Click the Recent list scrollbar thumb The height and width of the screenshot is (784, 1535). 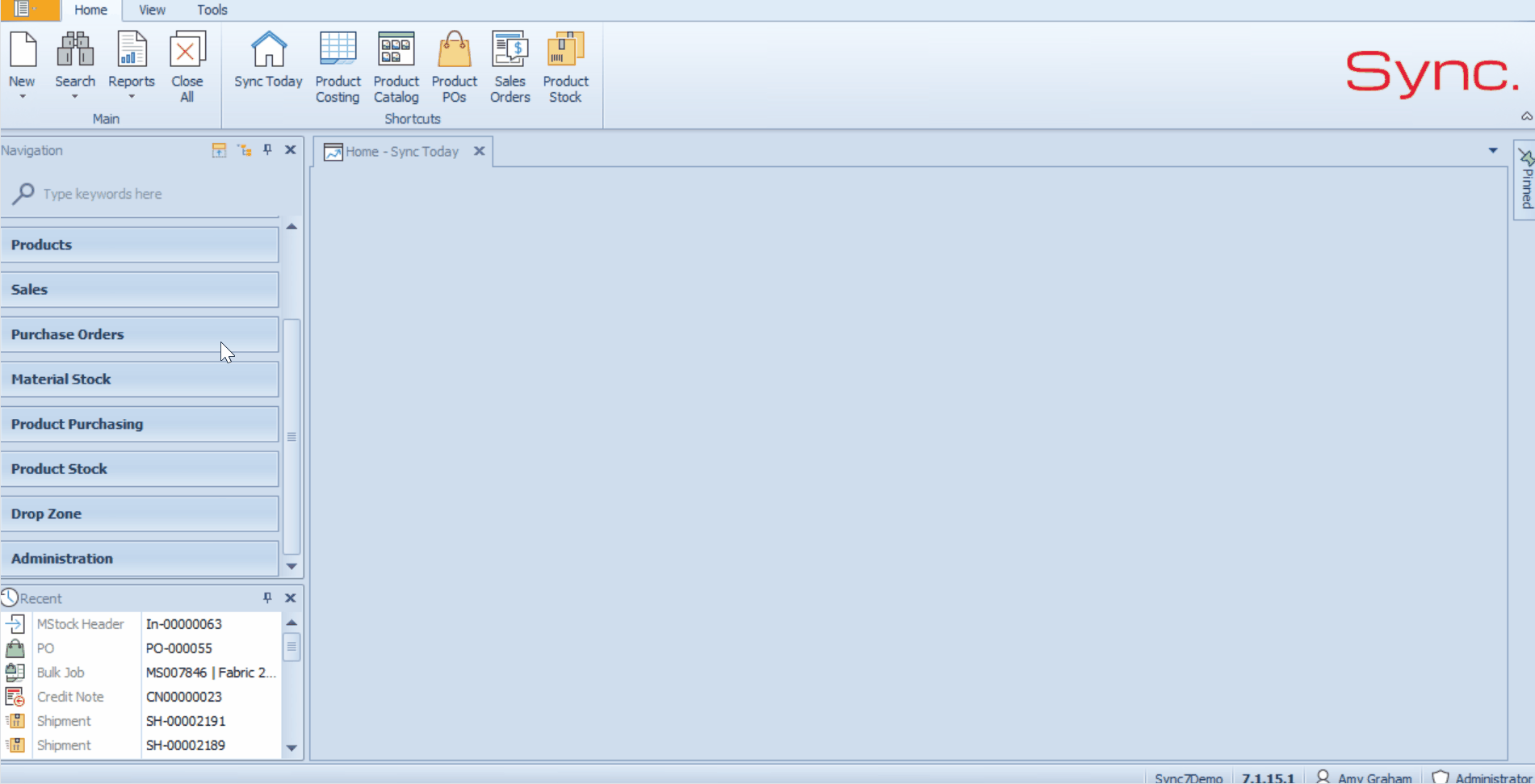click(291, 647)
